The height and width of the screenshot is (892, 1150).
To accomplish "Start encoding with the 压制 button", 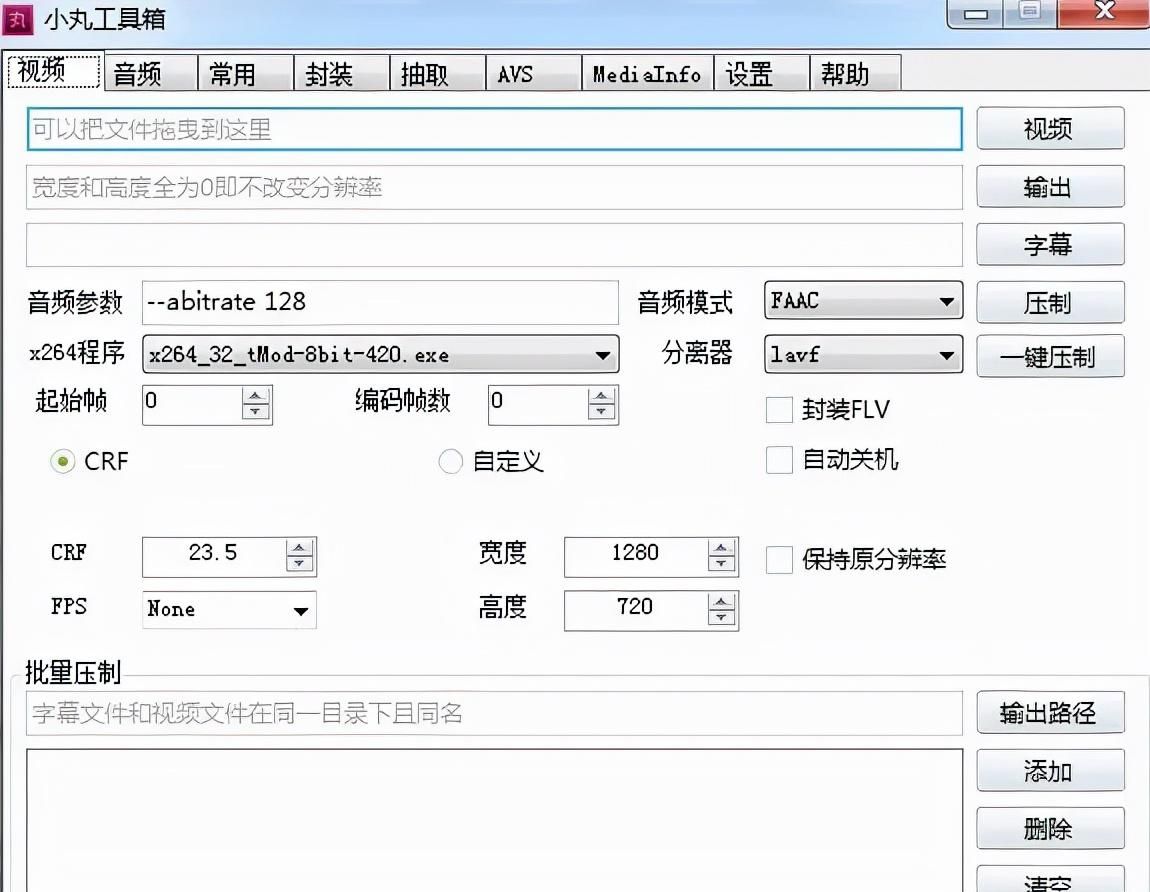I will pyautogui.click(x=1050, y=302).
